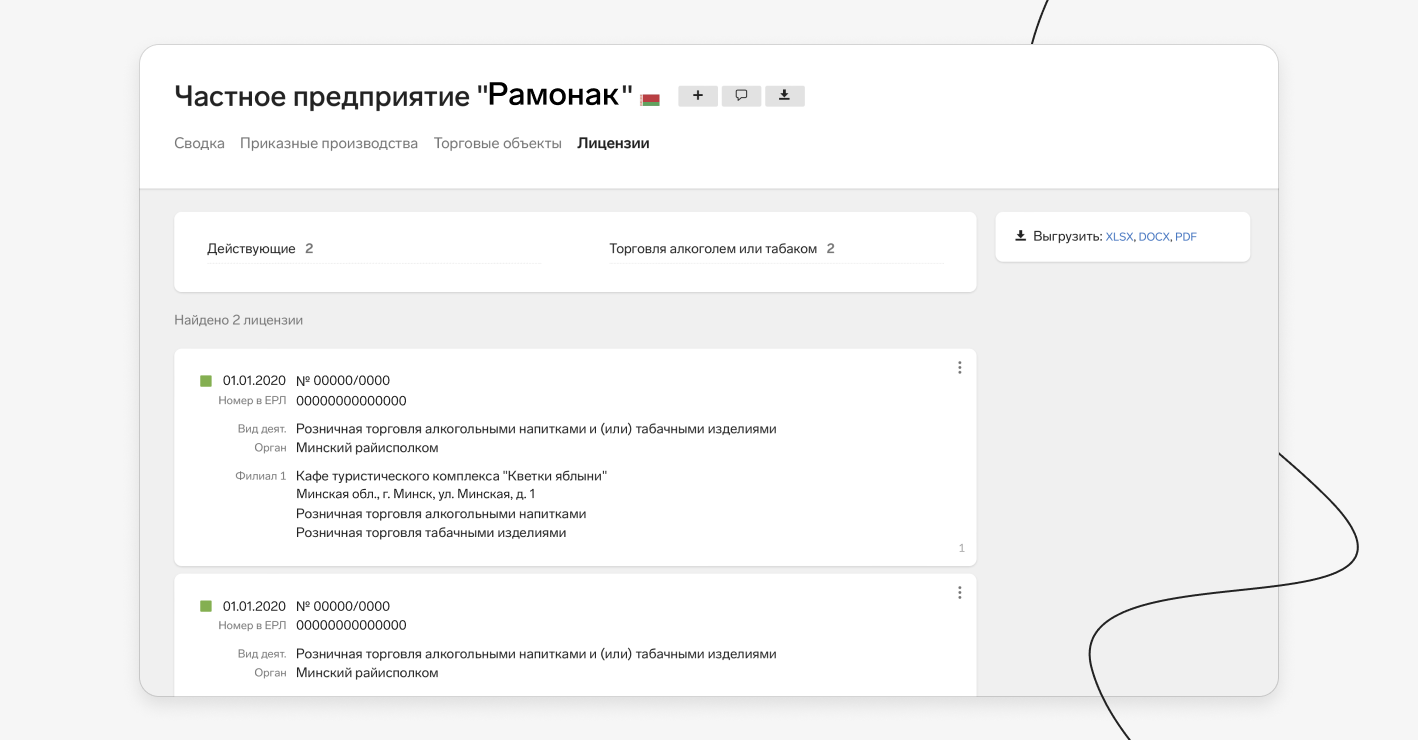Go to the Торговые объекты tab

click(x=497, y=143)
